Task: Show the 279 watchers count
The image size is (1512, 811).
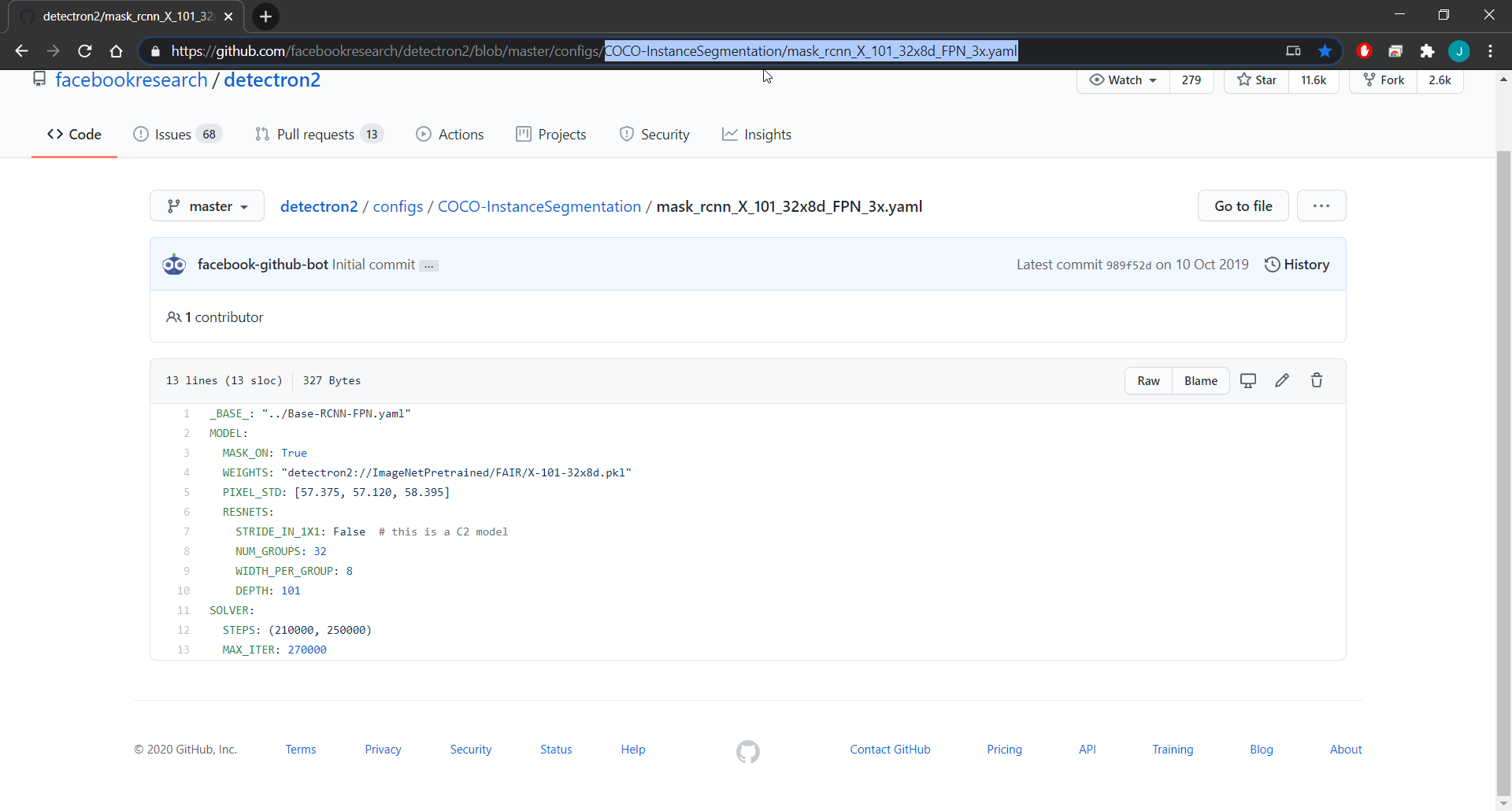Action: pos(1191,80)
